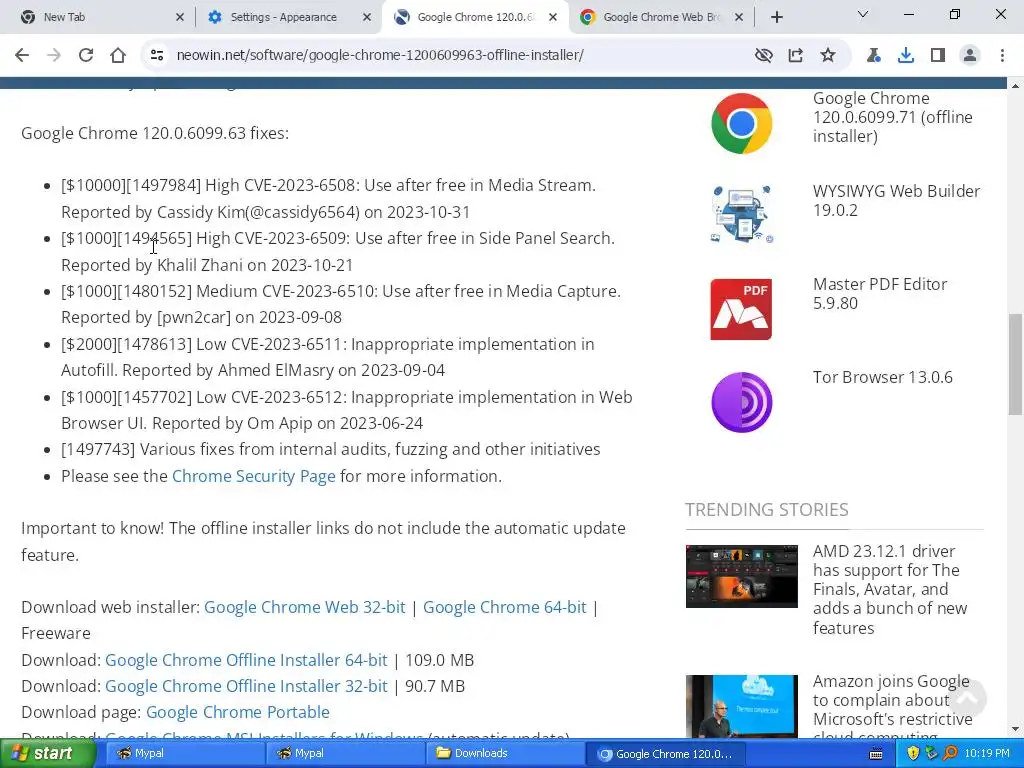Open the tab search dropdown arrow
The image size is (1024, 768).
coord(863,14)
